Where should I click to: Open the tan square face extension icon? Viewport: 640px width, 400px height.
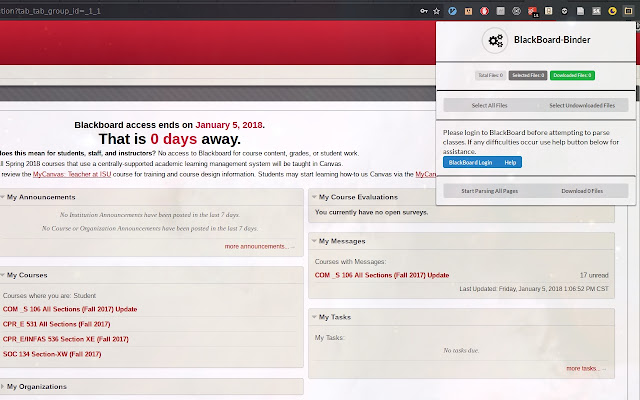coord(468,11)
